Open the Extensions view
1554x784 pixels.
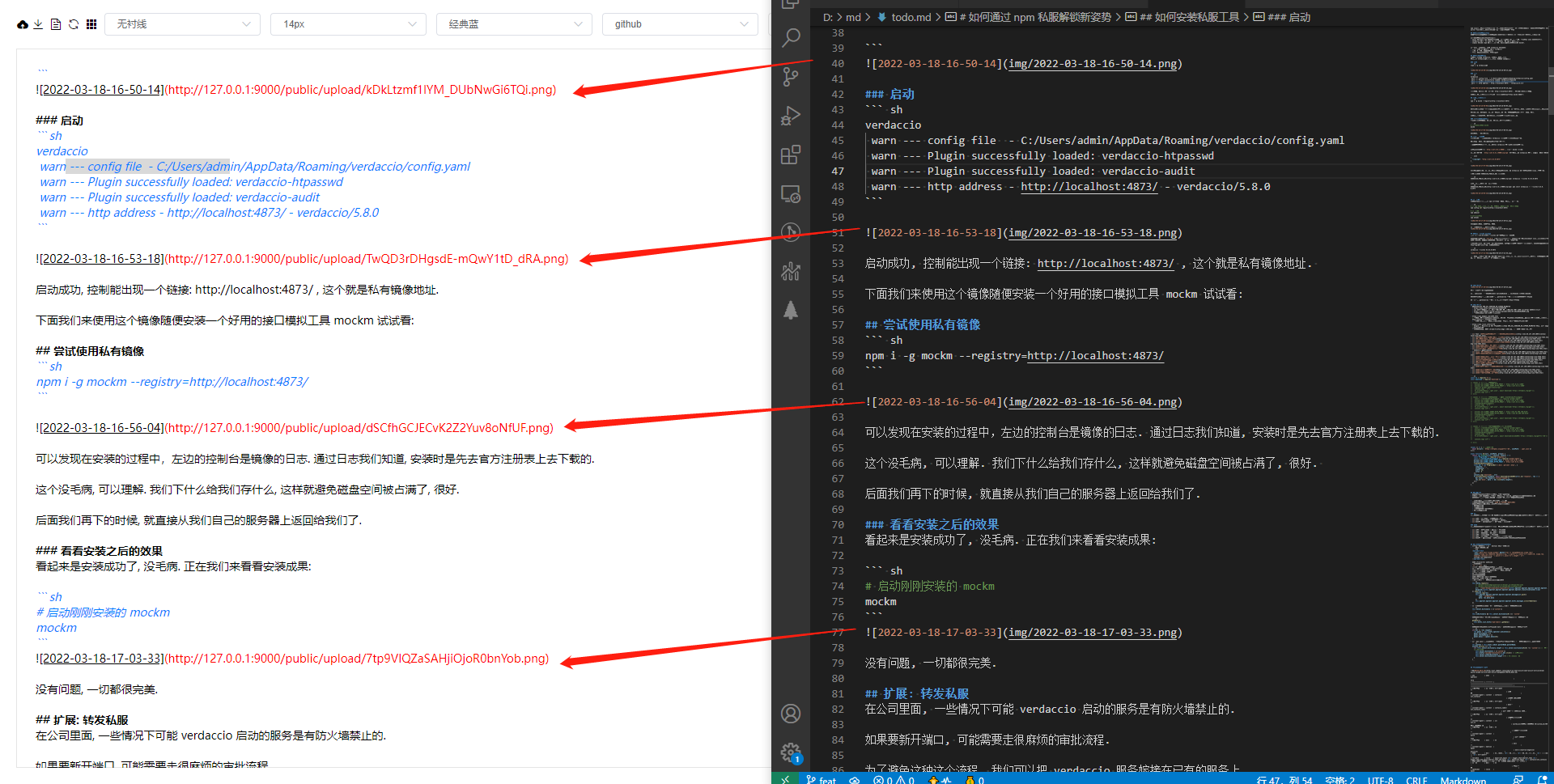(x=791, y=155)
